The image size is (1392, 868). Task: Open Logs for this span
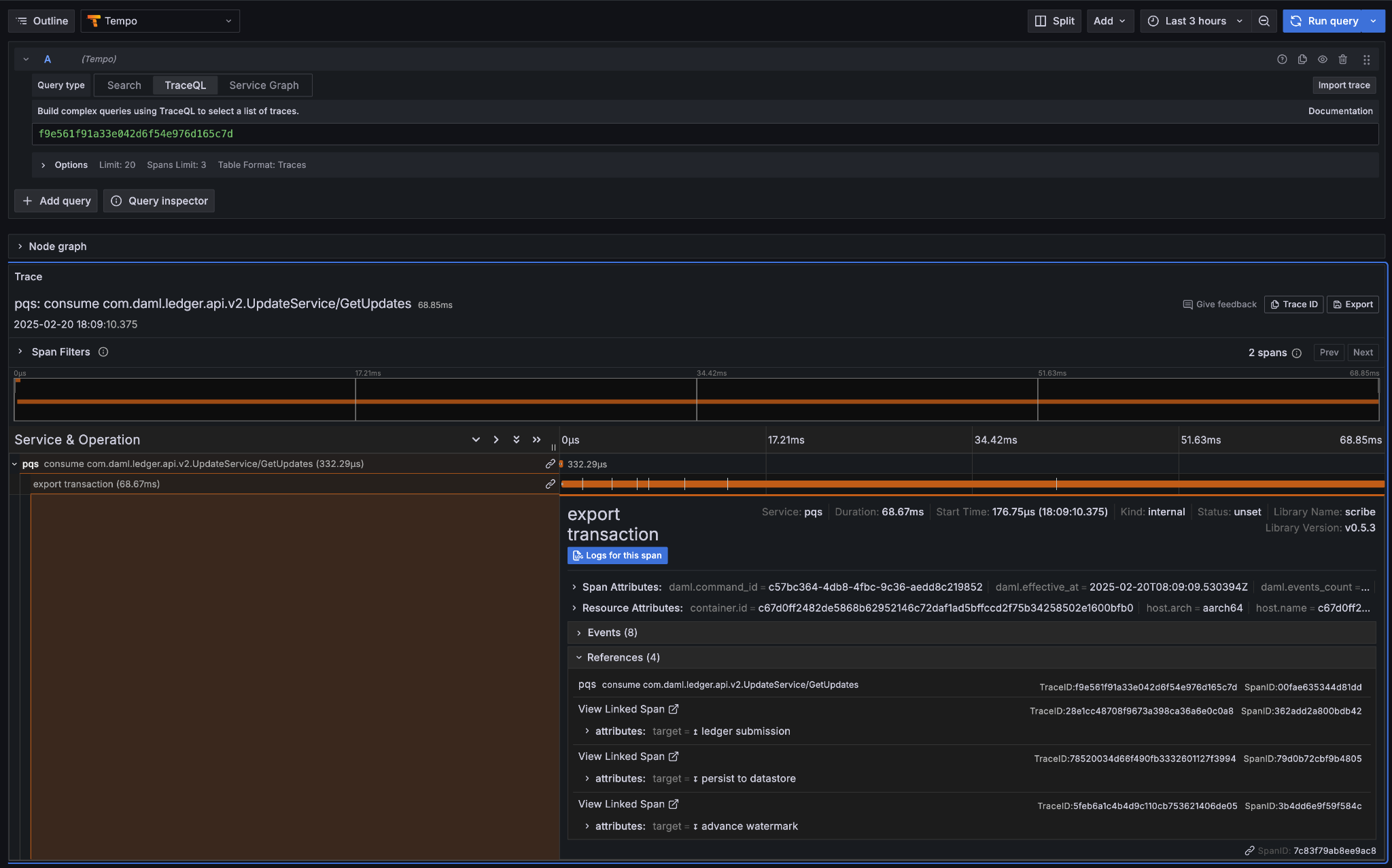[616, 555]
